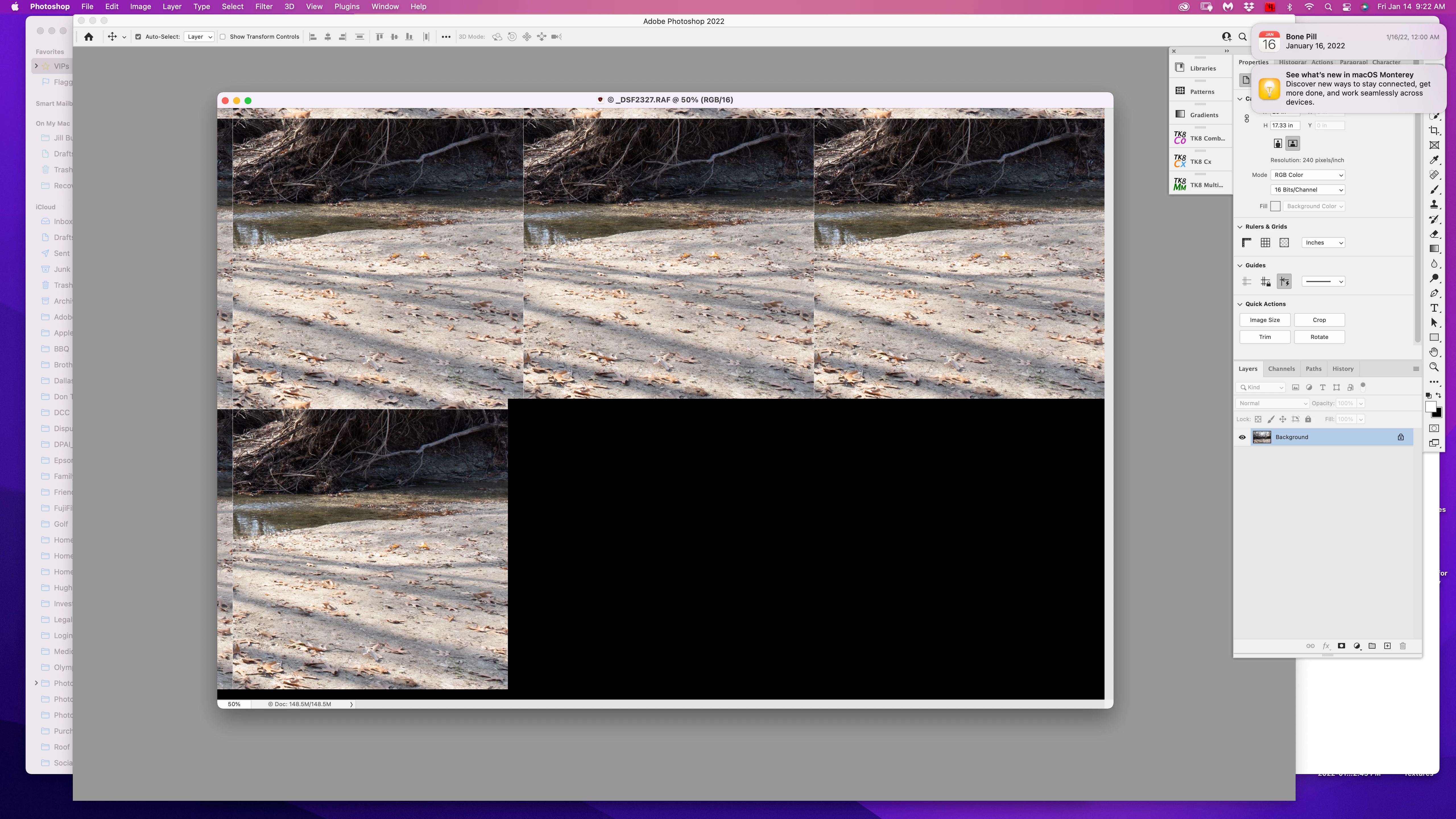The image size is (1456, 819).
Task: Show the pixel grid icon
Action: [1284, 243]
